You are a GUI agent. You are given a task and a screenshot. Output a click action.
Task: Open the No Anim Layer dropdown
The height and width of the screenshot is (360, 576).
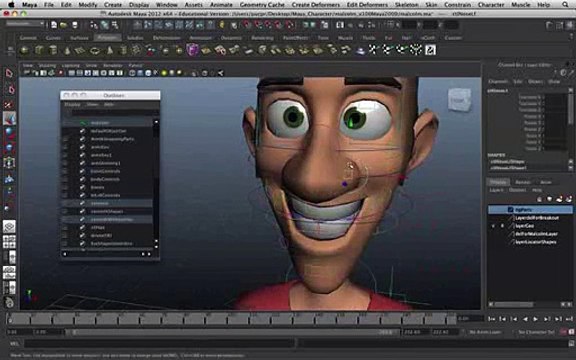485,332
